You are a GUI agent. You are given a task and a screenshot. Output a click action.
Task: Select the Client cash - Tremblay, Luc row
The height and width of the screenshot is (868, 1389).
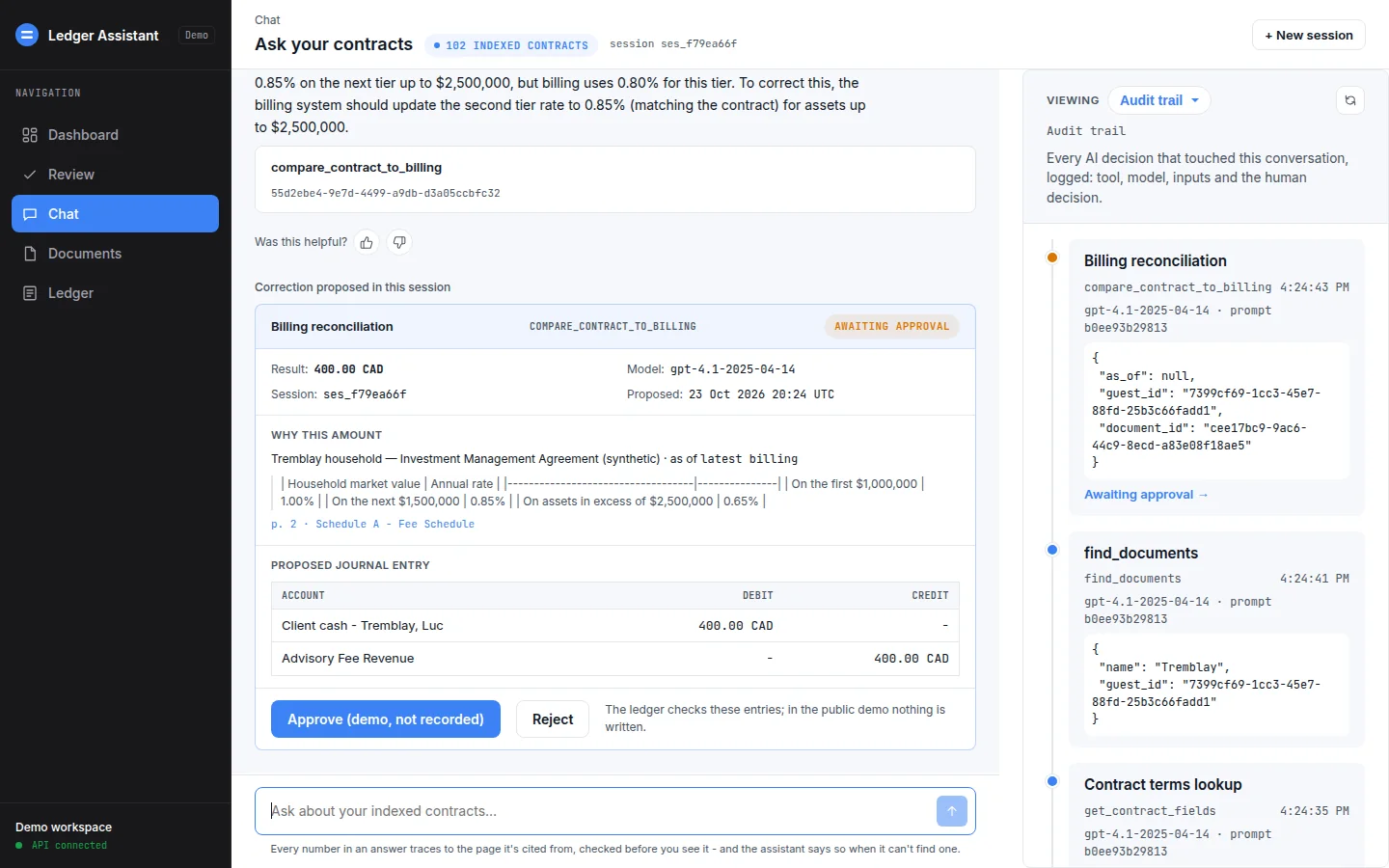(x=615, y=626)
